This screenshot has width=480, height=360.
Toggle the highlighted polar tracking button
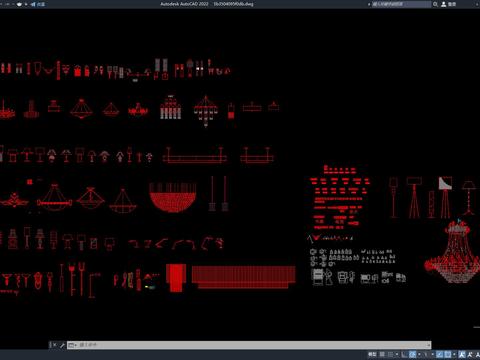tap(412, 354)
